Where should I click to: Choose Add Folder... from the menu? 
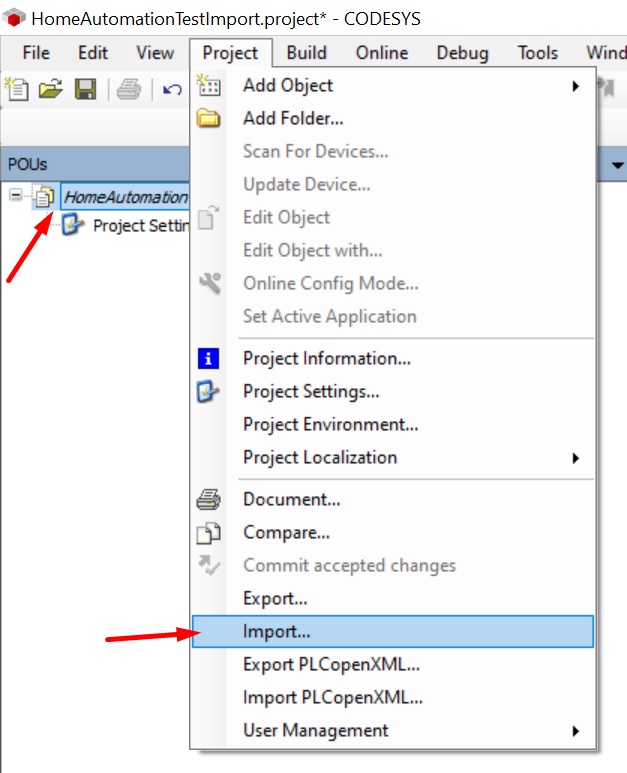(x=393, y=118)
